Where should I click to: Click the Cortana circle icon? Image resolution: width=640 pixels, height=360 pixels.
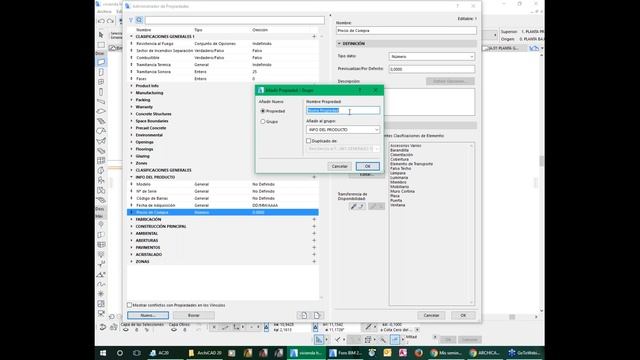(120, 353)
